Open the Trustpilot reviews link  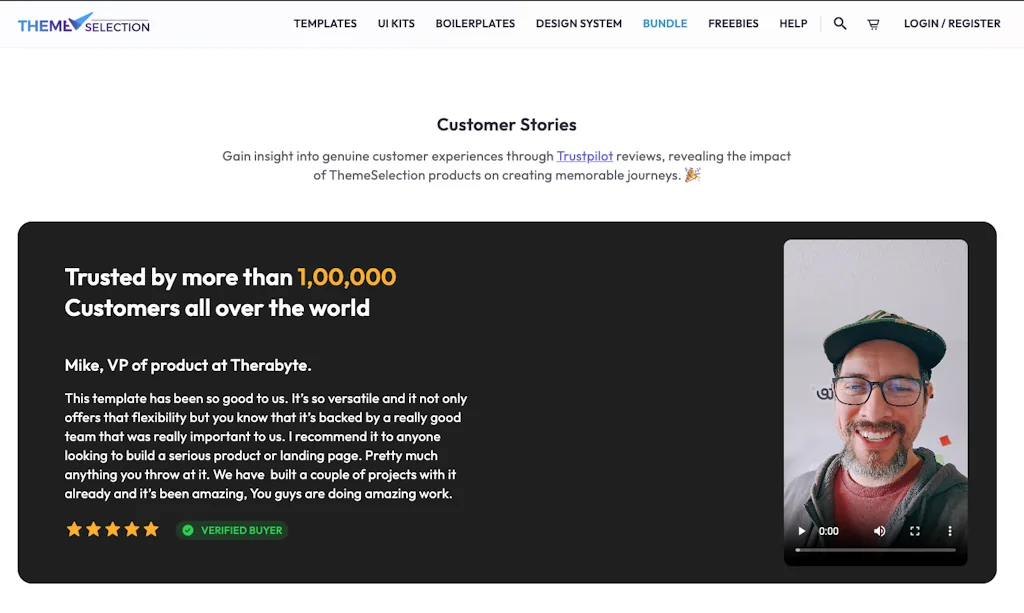tap(585, 156)
